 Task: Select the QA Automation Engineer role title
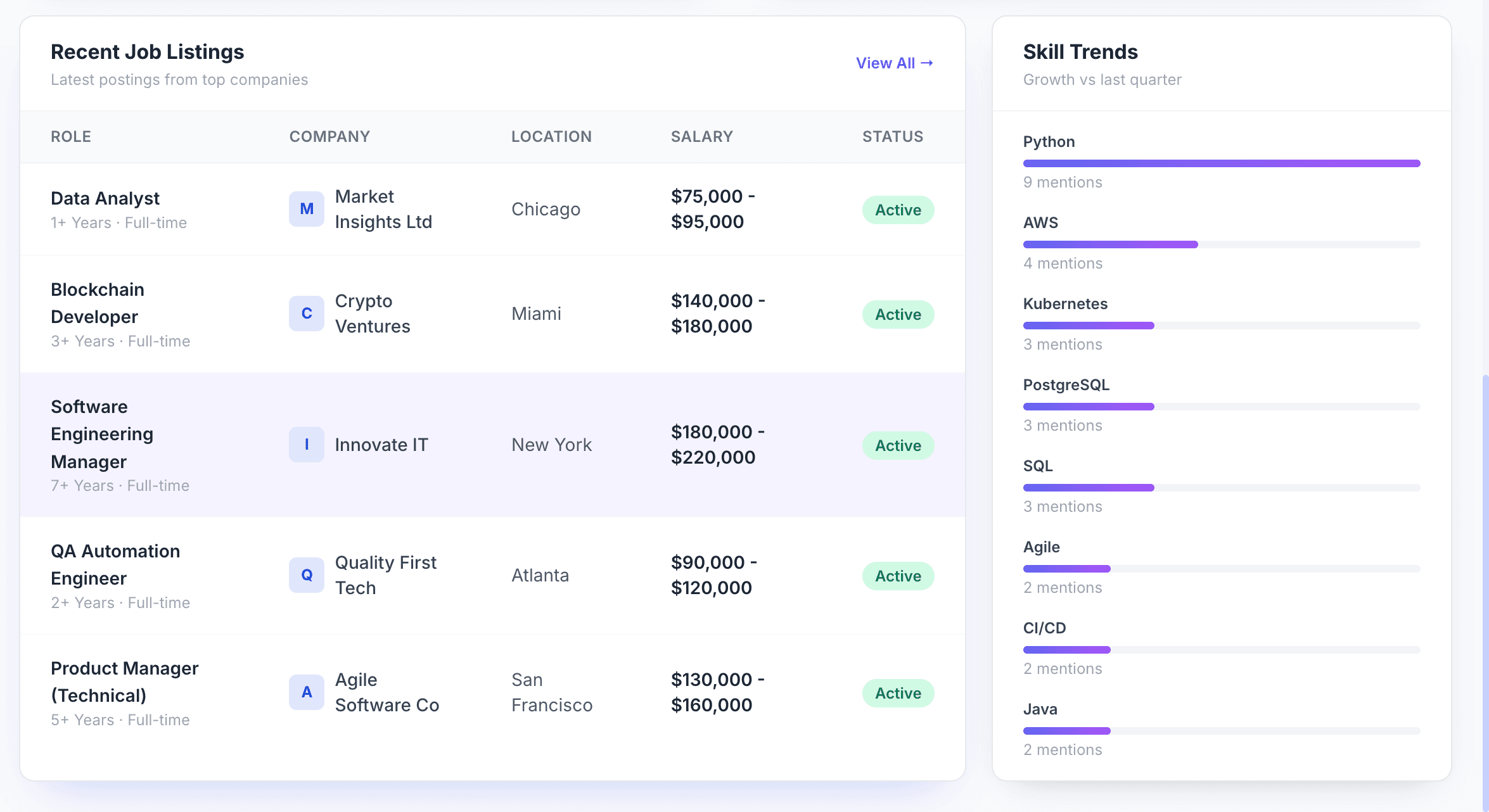115,564
